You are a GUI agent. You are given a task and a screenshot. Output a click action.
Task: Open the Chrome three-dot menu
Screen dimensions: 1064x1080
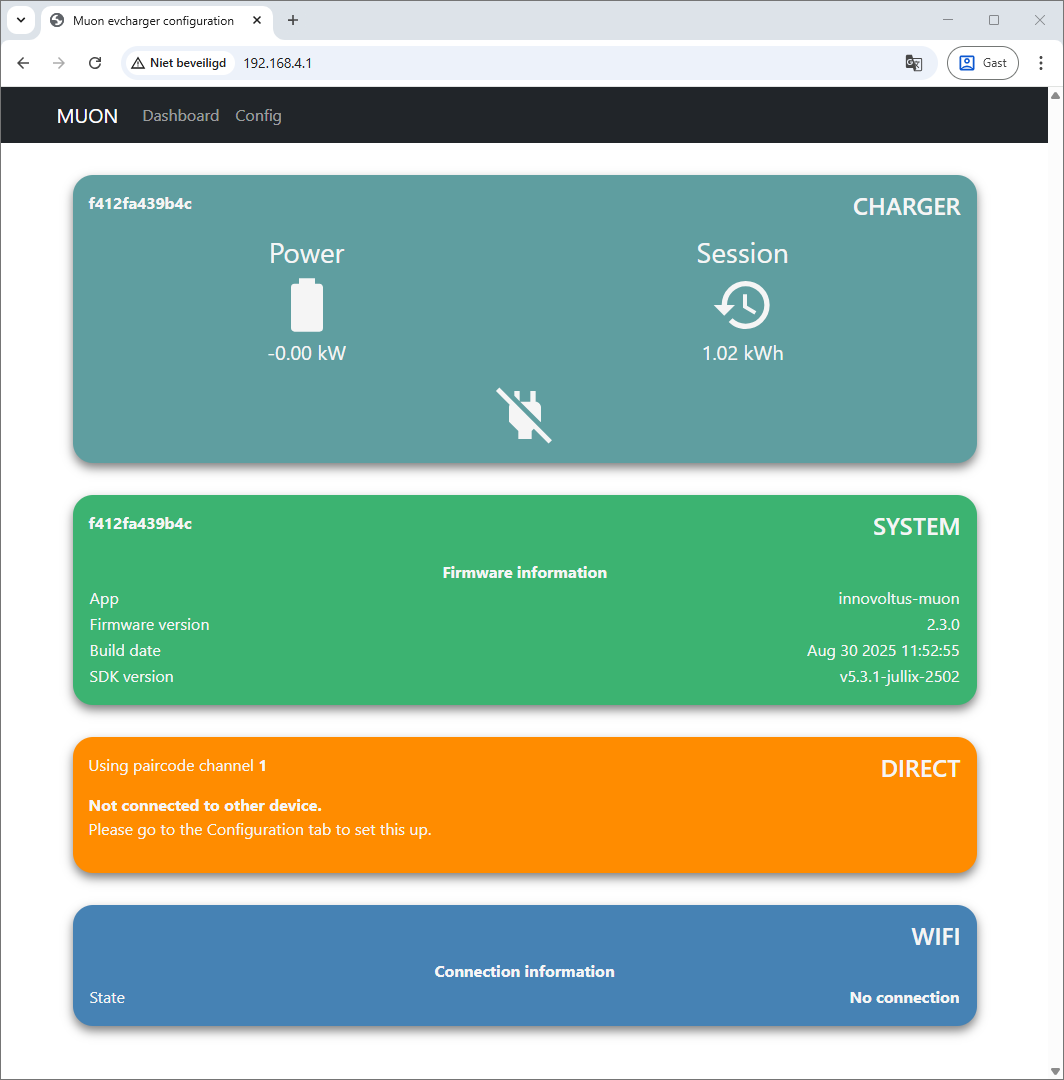1041,63
